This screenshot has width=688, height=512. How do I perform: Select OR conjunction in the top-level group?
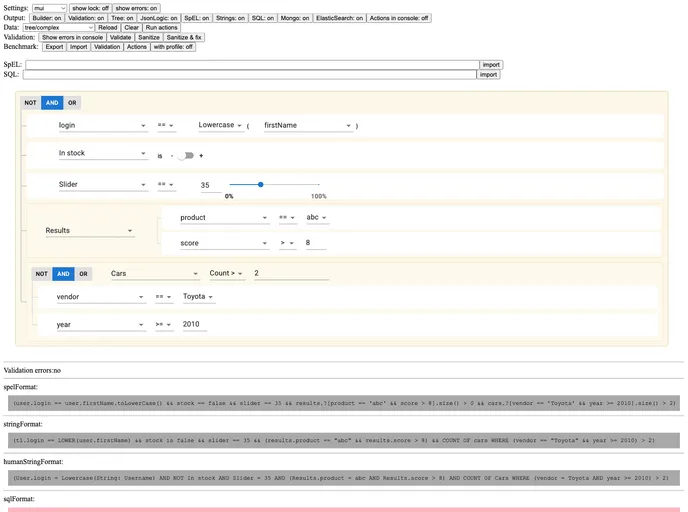point(71,102)
